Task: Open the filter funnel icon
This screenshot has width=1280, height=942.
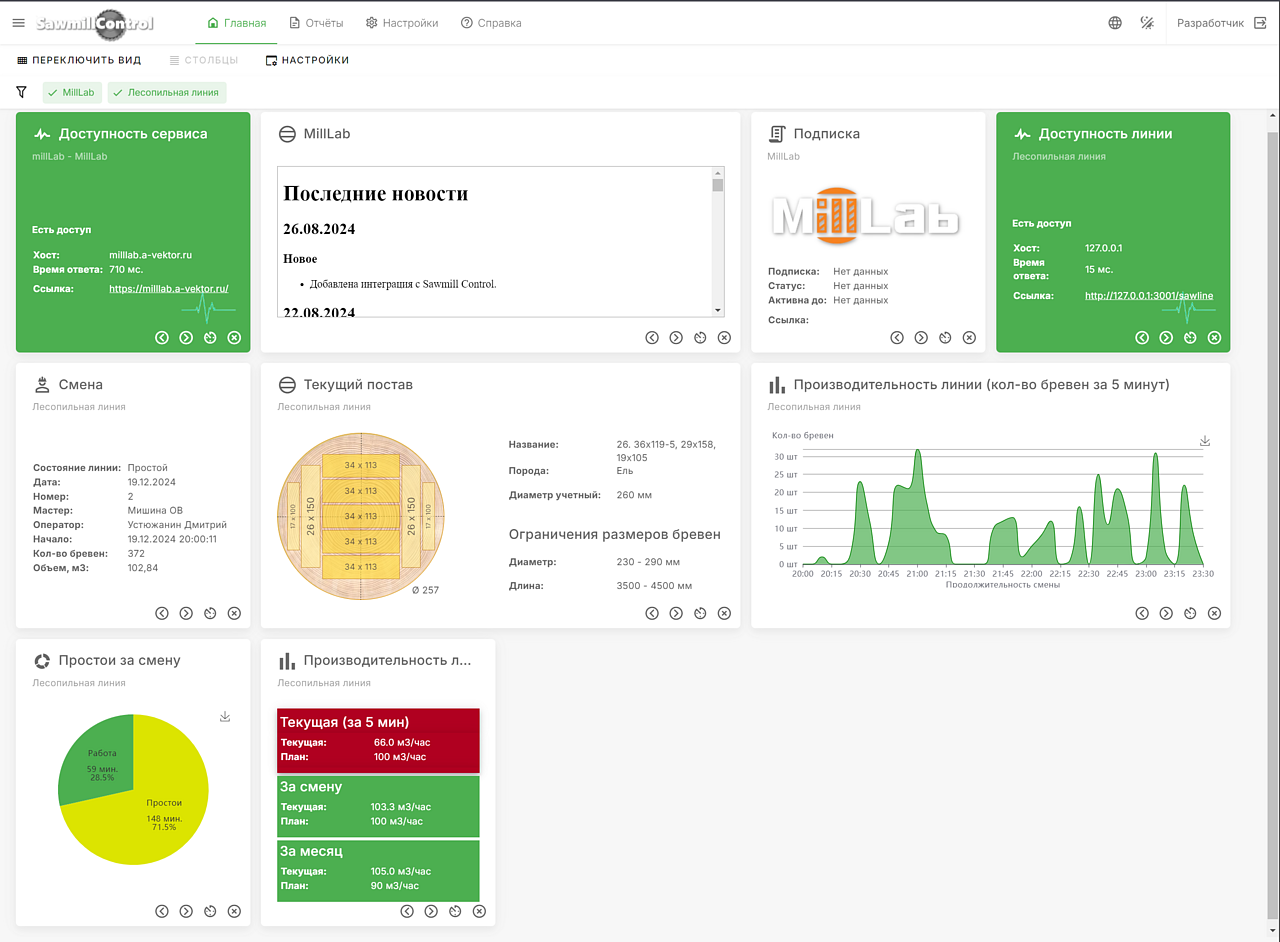Action: coord(22,92)
